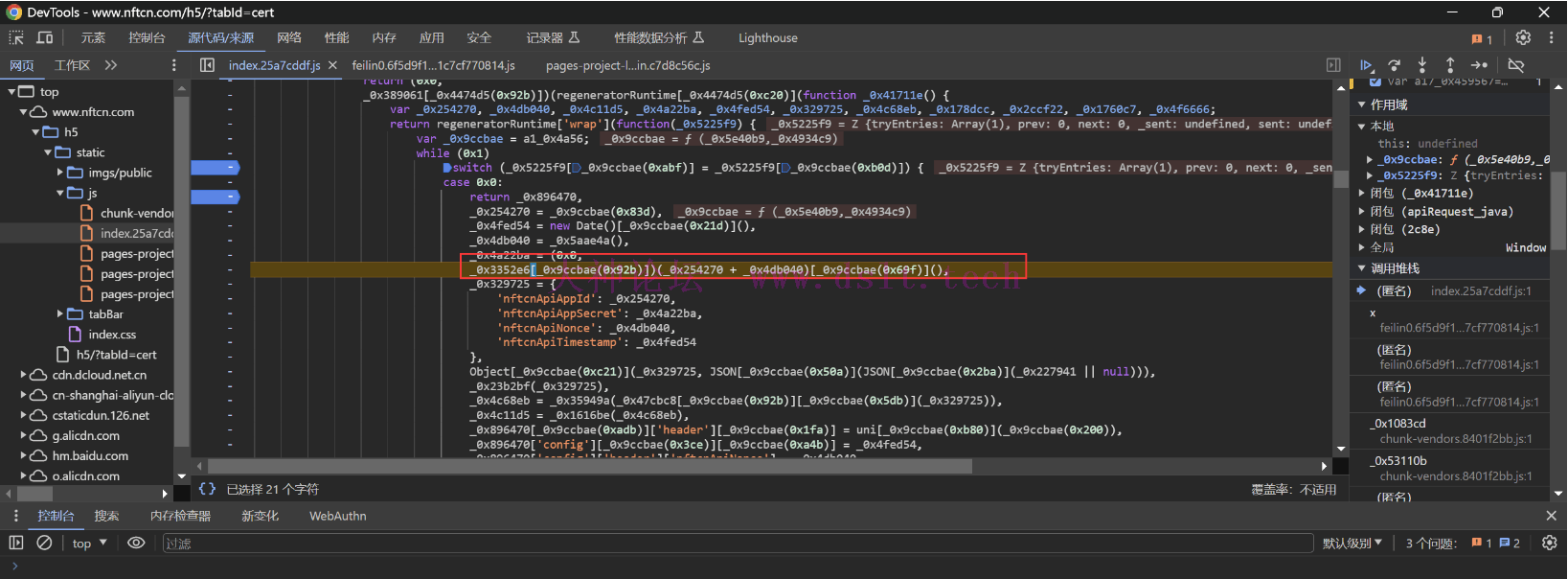The height and width of the screenshot is (579, 1568).
Task: Step into next function call
Action: 1422,65
